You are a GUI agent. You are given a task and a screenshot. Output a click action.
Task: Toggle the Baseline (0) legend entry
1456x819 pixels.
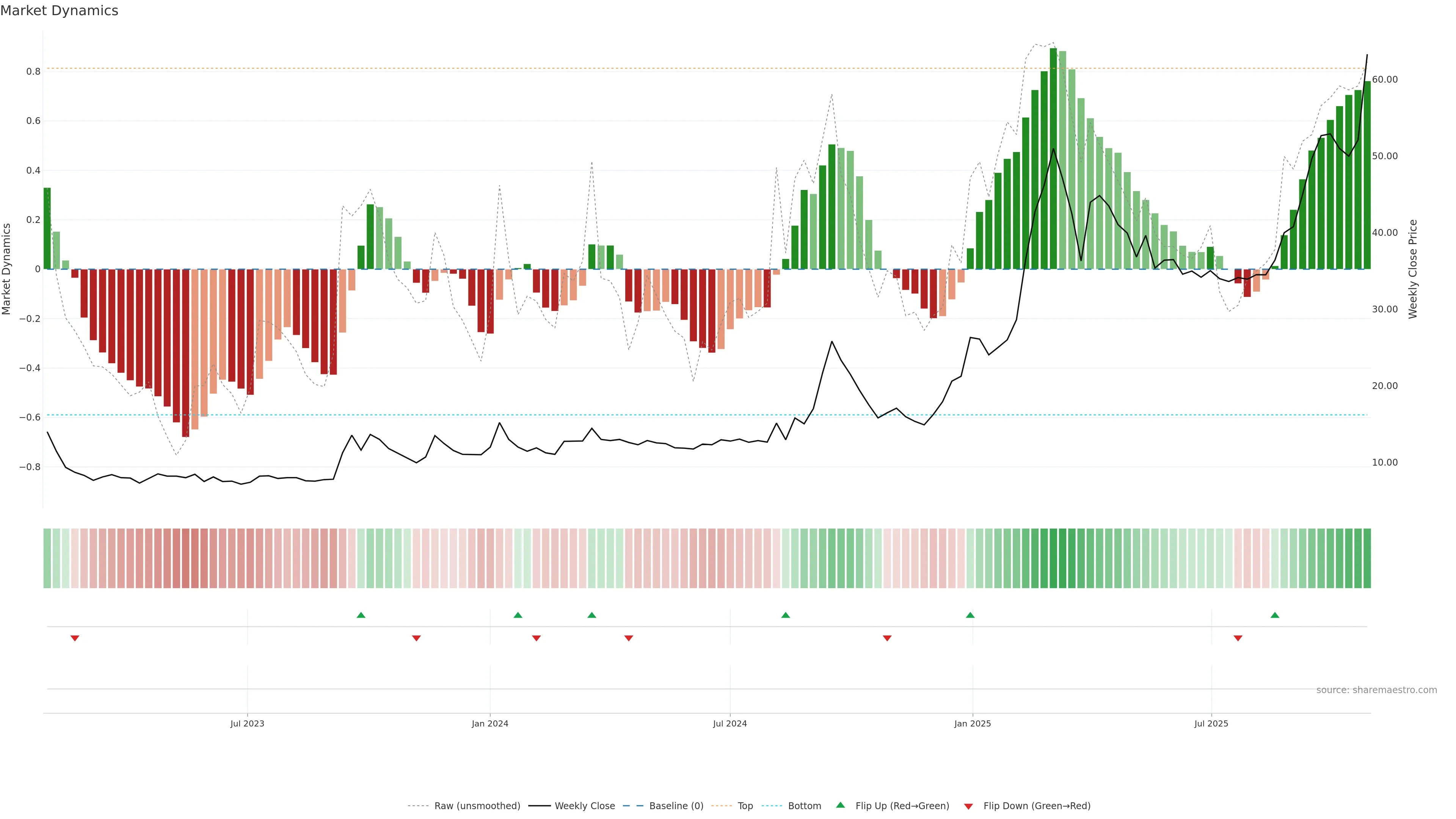[676, 806]
